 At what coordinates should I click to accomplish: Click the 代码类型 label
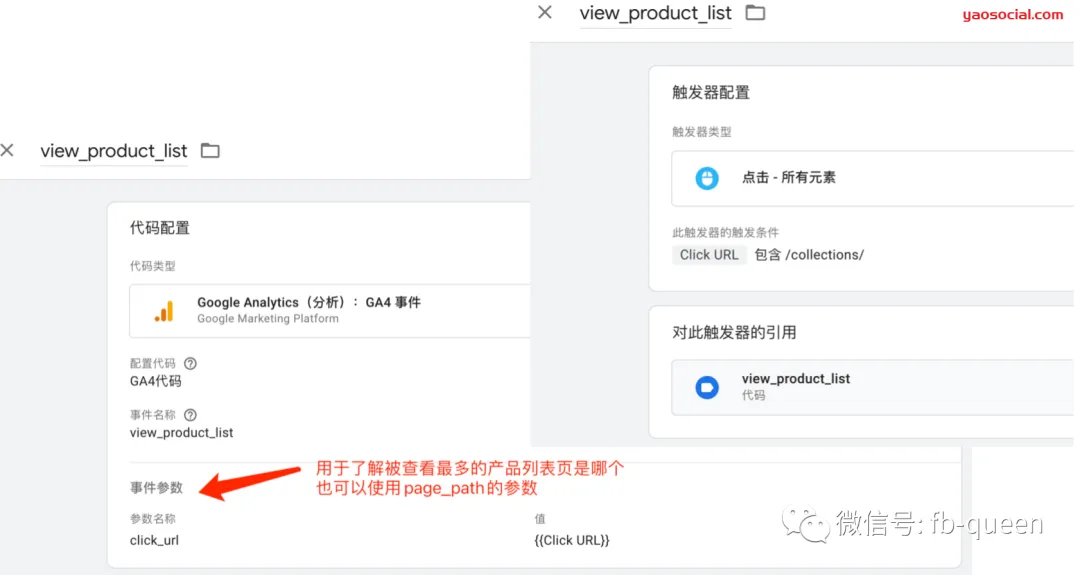click(x=153, y=266)
